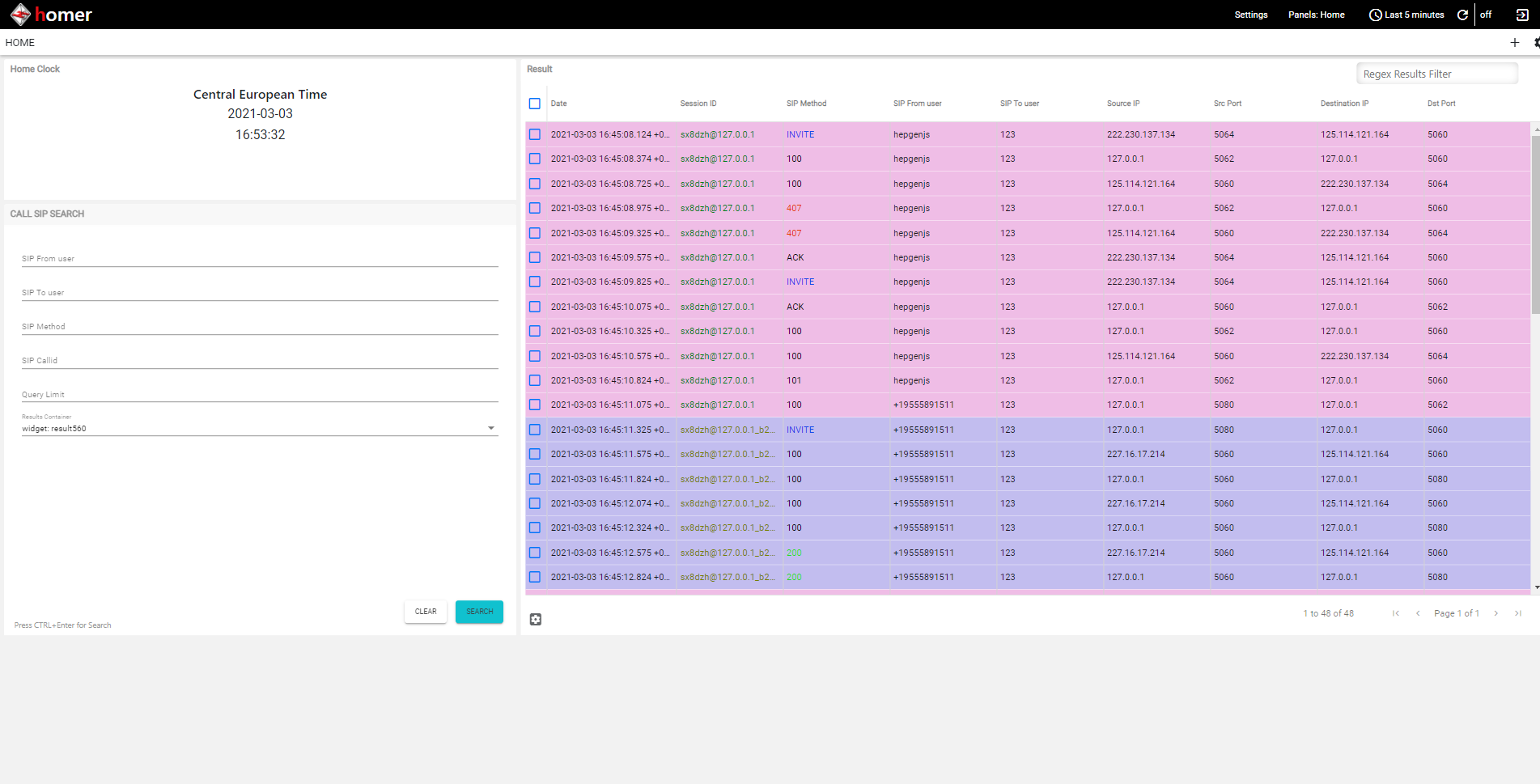Image resolution: width=1540 pixels, height=784 pixels.
Task: Open the dashboard settings gear icon
Action: click(x=1535, y=42)
